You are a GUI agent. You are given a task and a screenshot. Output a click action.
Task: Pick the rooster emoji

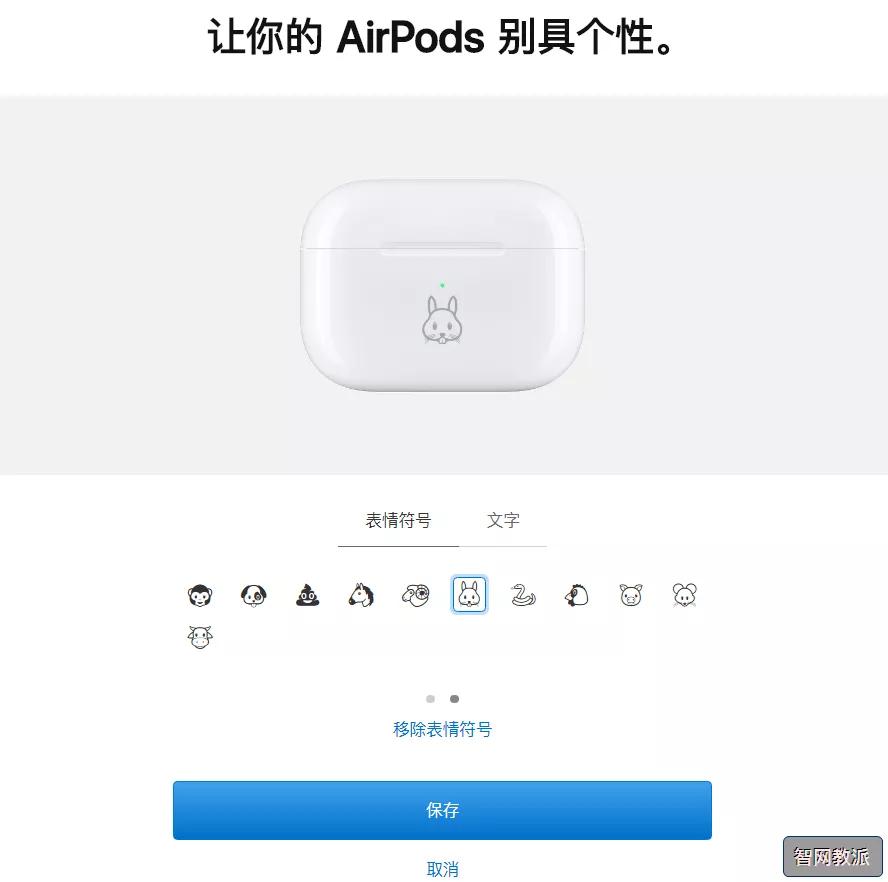click(577, 595)
